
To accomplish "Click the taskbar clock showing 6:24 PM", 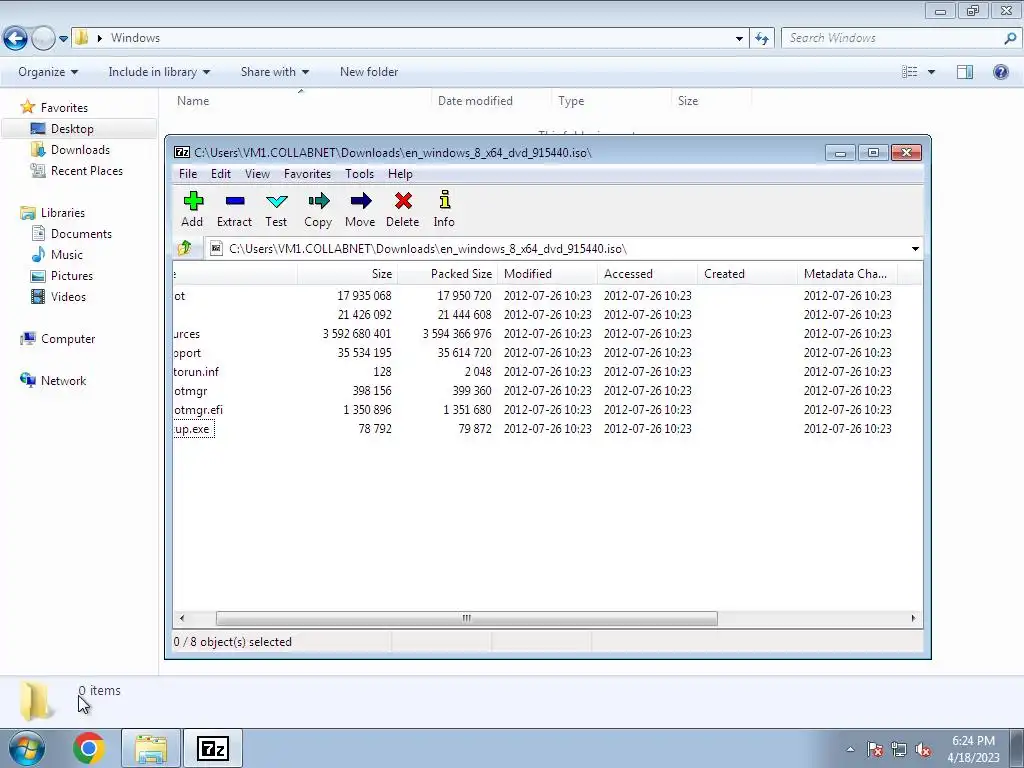I will (x=973, y=749).
